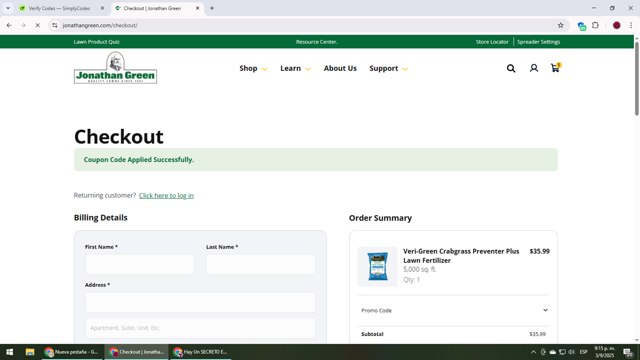Viewport: 640px width, 360px height.
Task: Open a new browser tab
Action: tap(212, 8)
